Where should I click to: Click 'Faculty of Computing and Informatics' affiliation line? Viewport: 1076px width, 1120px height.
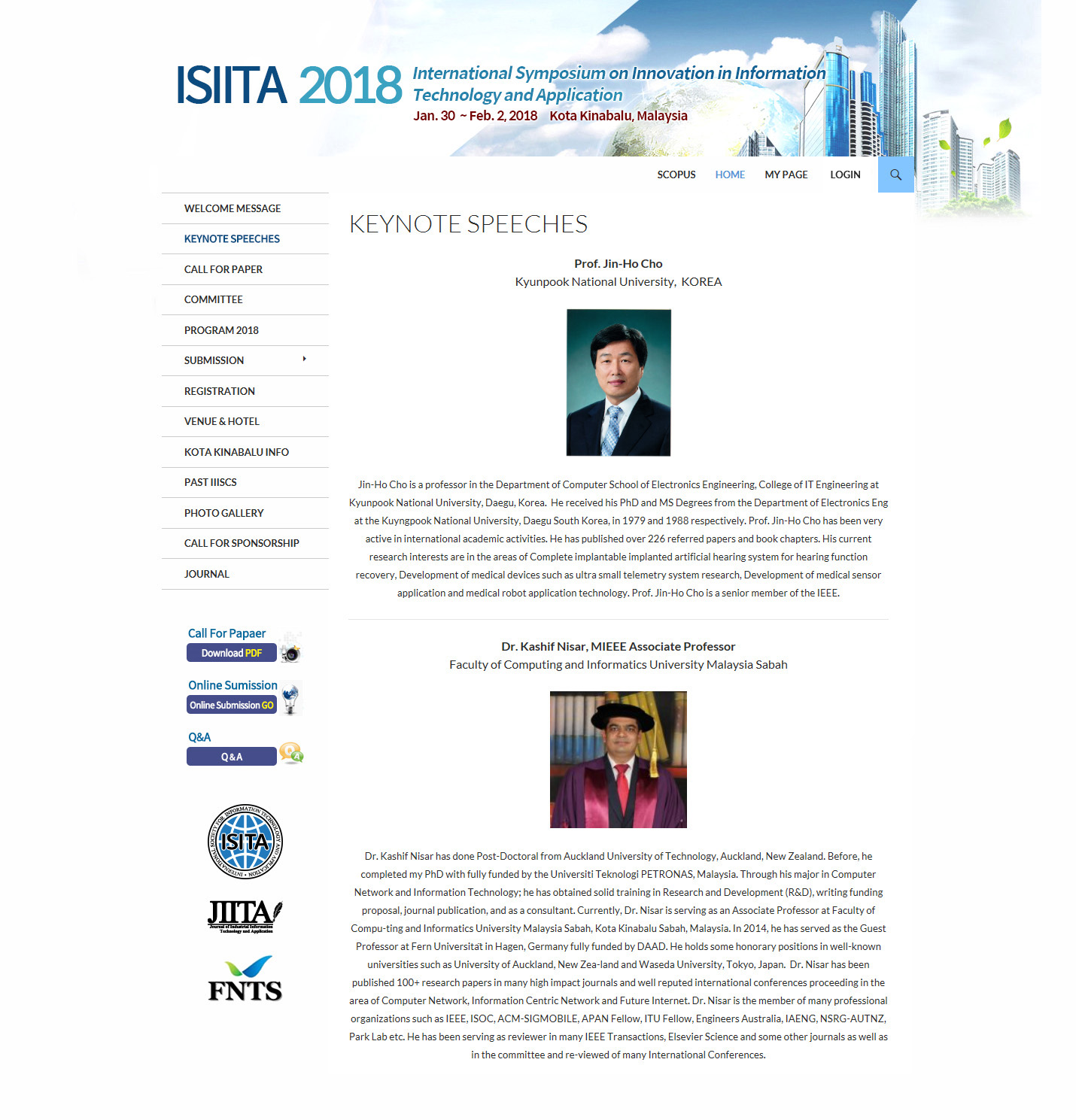pyautogui.click(x=619, y=664)
